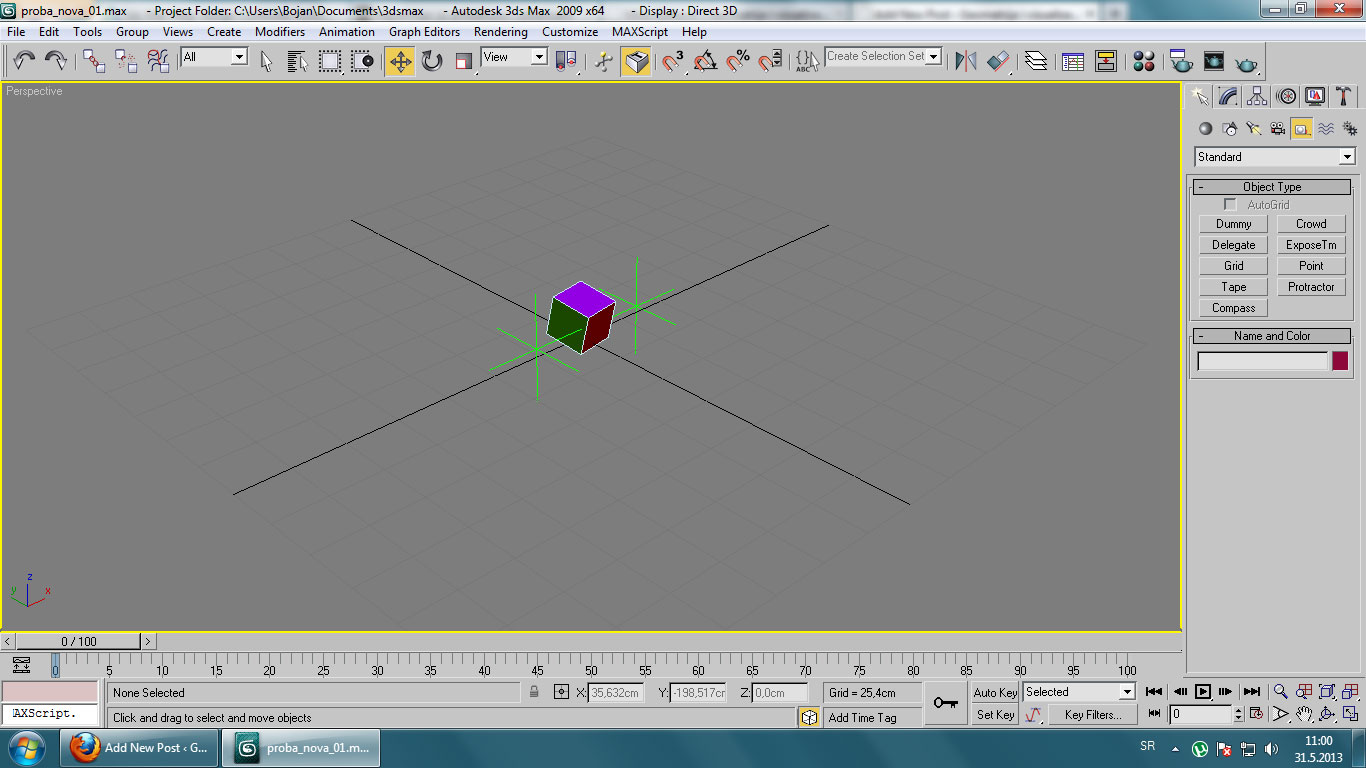The height and width of the screenshot is (768, 1366).
Task: Click the Redo arrow in toolbar
Action: [x=56, y=61]
